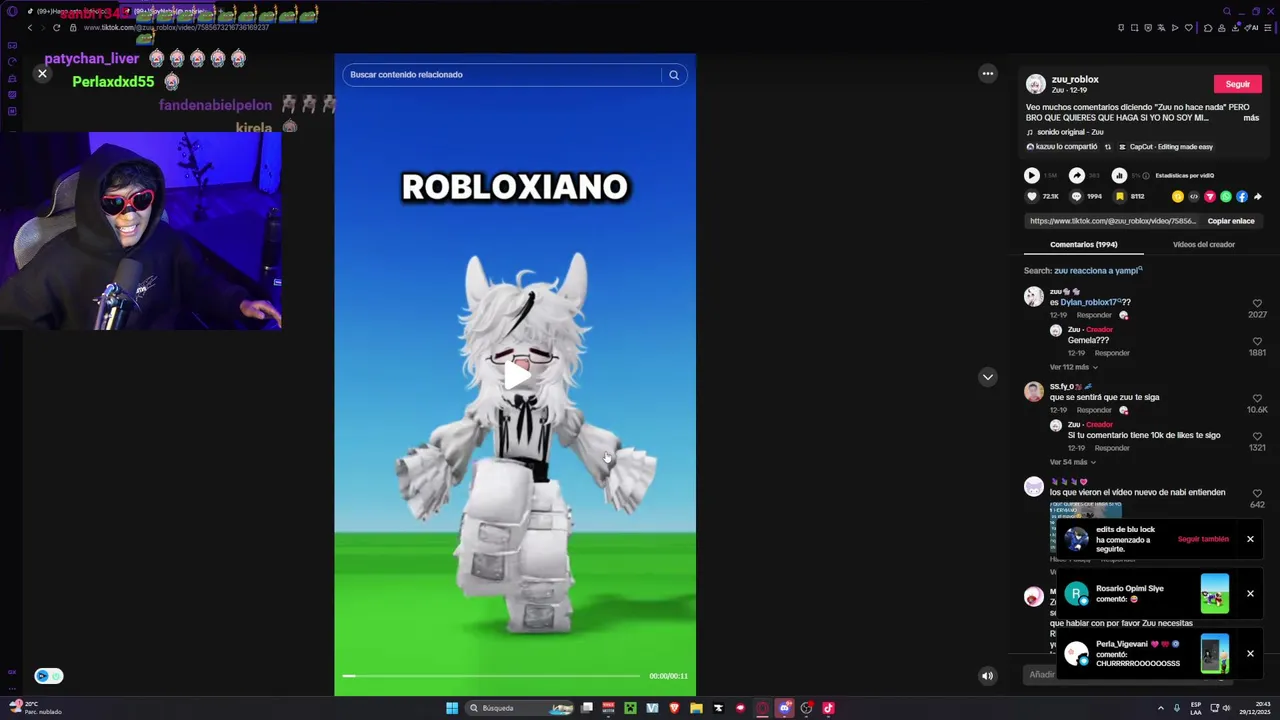
Task: Bookmark the video showing 8112 saves
Action: click(x=1120, y=197)
